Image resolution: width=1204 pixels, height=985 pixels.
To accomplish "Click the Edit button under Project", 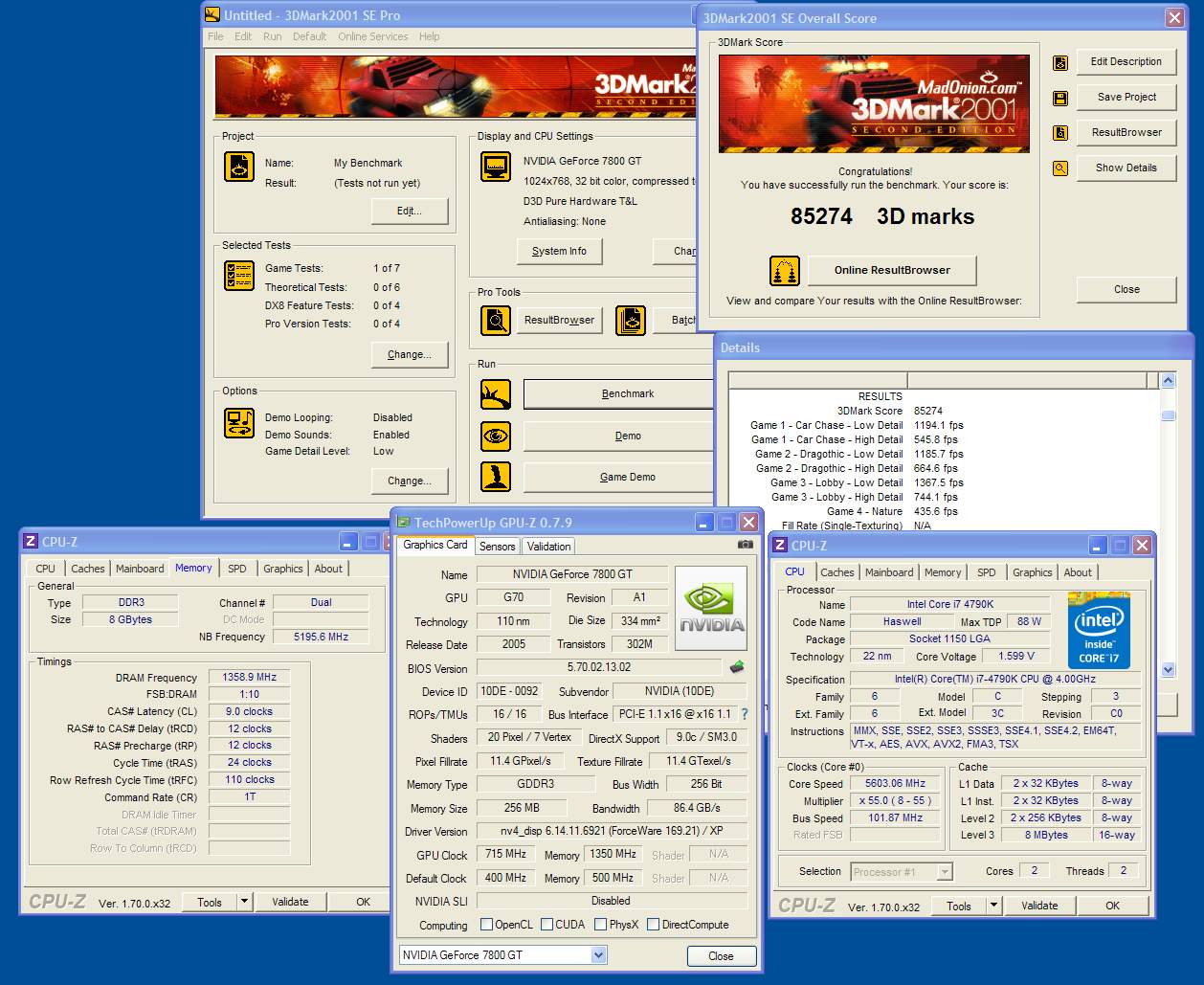I will tap(409, 211).
